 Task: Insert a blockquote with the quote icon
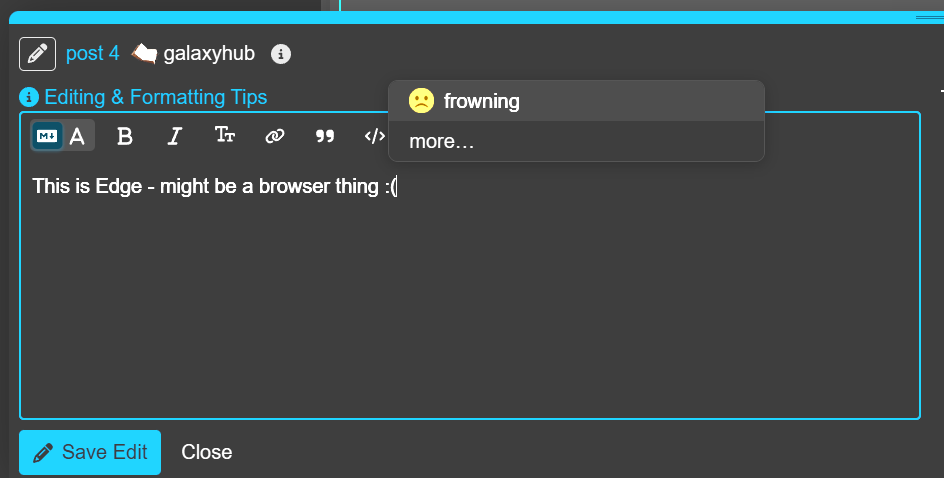point(325,136)
